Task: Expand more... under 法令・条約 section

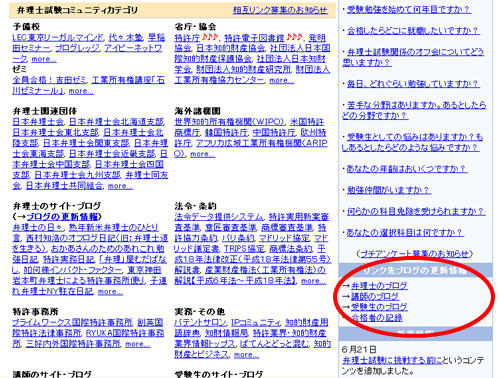Action: pyautogui.click(x=313, y=281)
